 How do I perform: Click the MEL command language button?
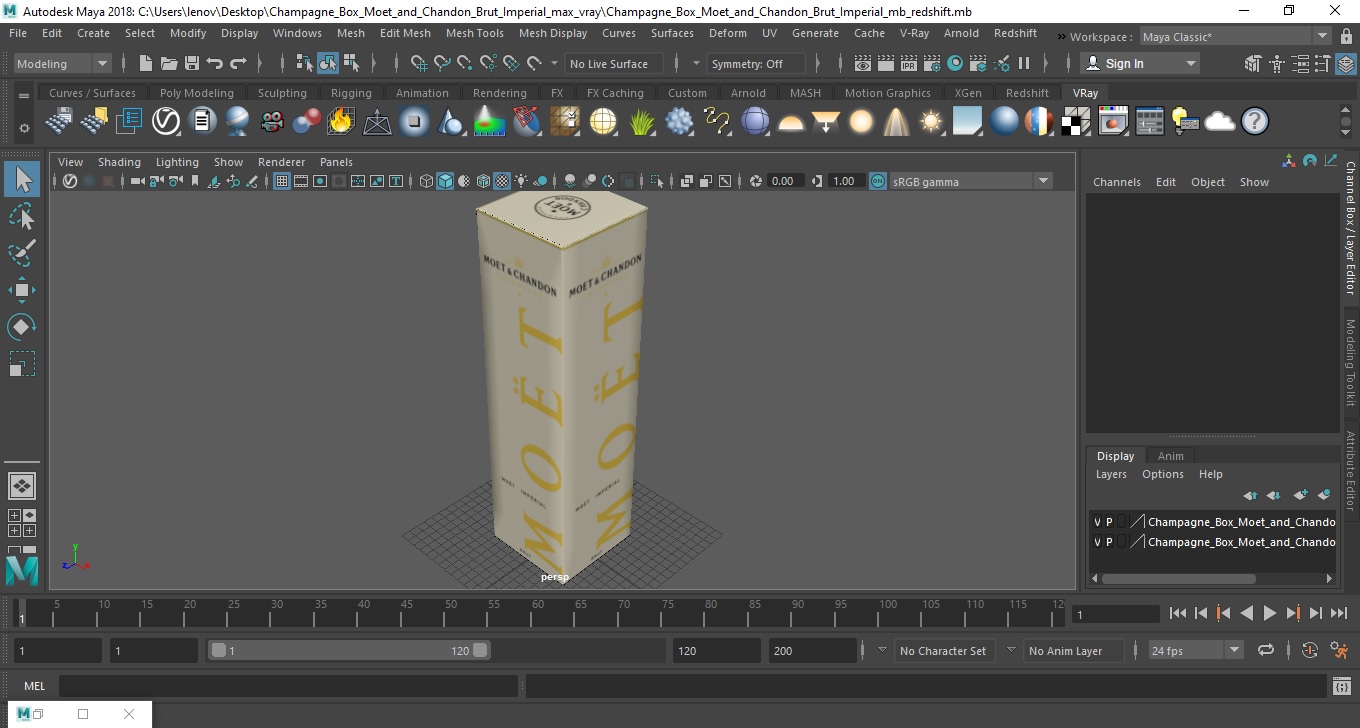pyautogui.click(x=34, y=686)
